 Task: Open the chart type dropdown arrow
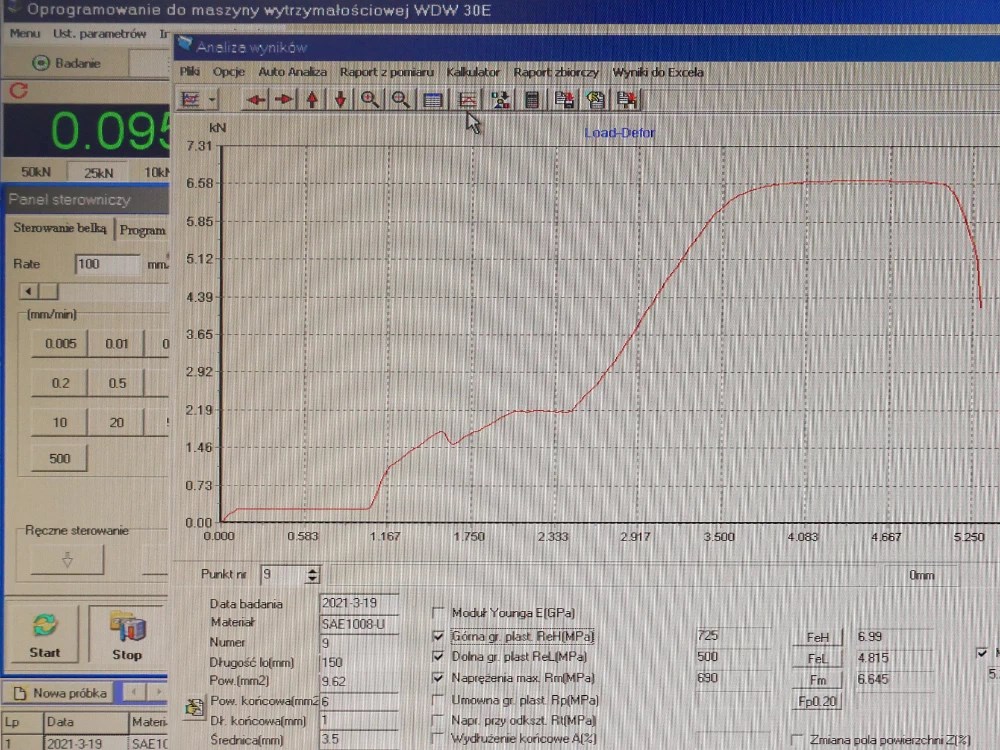tap(212, 100)
